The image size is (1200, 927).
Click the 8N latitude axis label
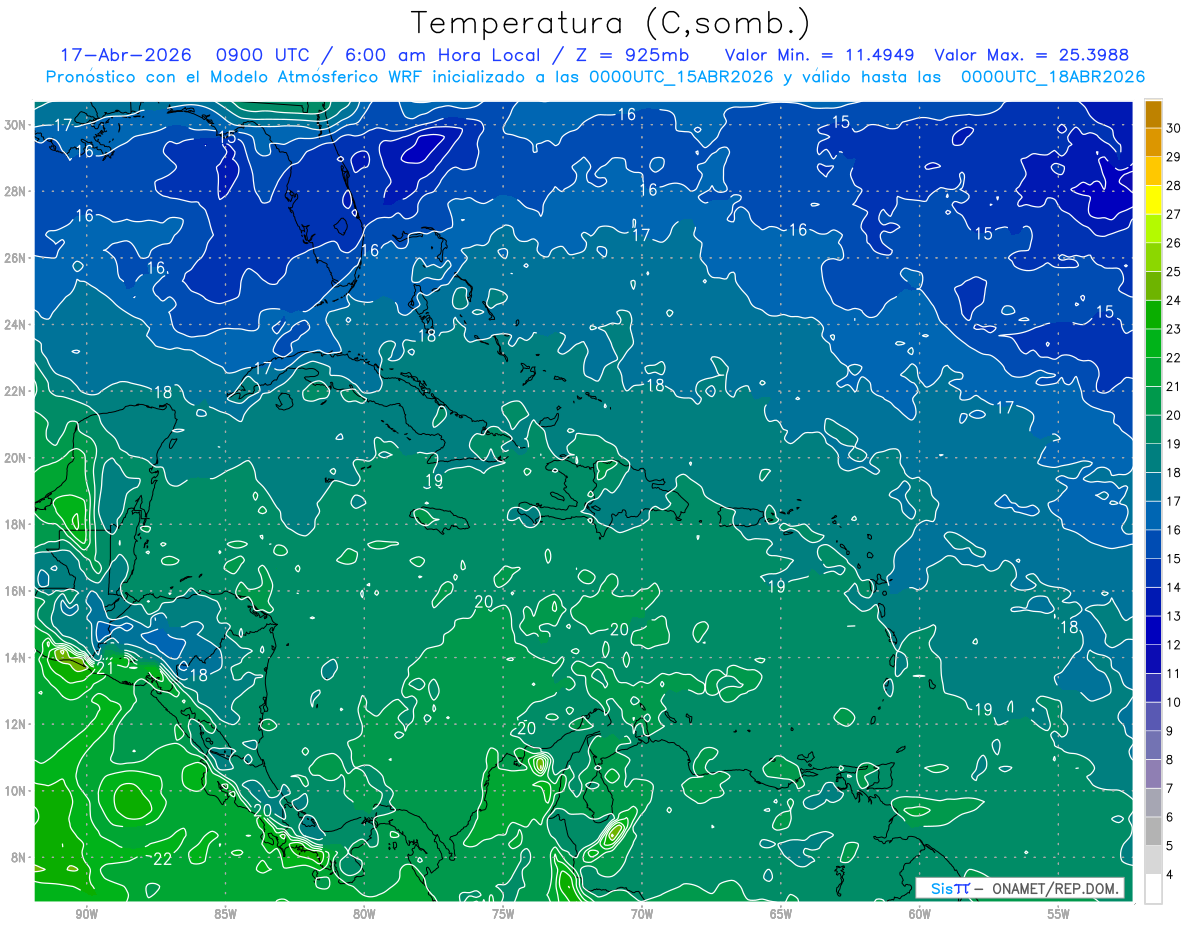coord(20,857)
